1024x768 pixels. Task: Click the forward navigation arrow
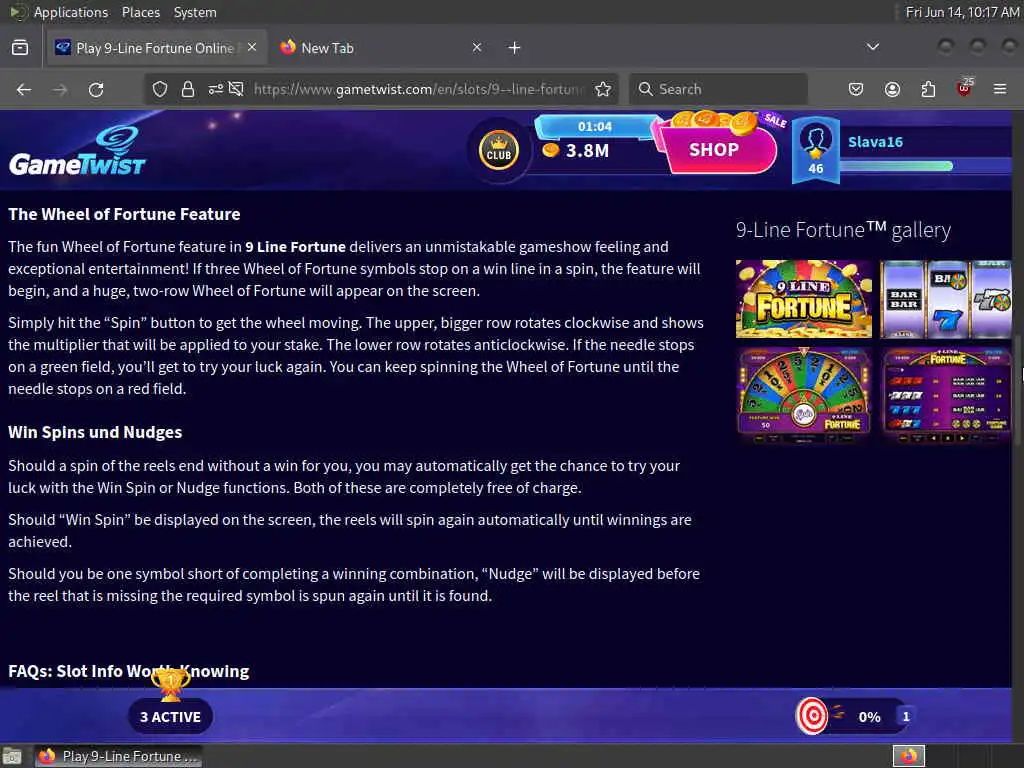(60, 89)
